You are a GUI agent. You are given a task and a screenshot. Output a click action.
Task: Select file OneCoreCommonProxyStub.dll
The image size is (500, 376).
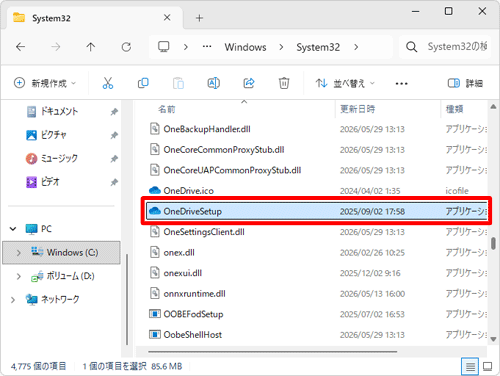[224, 150]
